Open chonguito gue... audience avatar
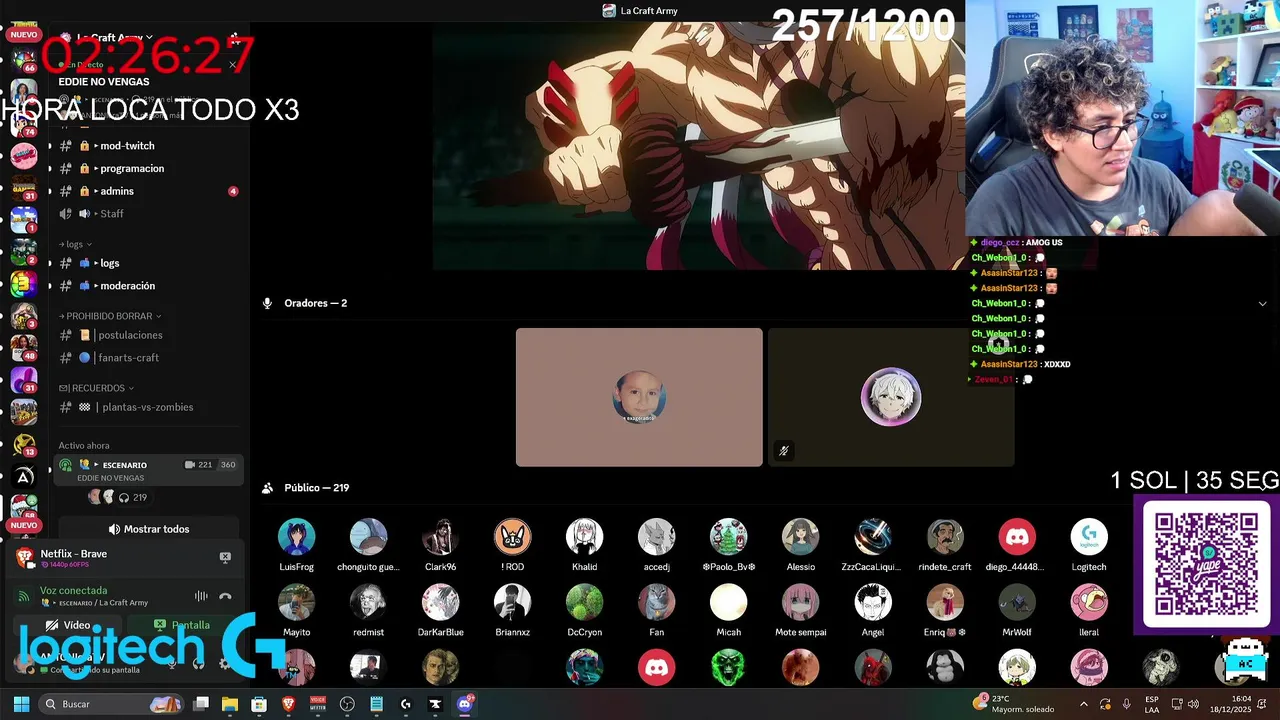This screenshot has height=720, width=1280. [x=368, y=537]
